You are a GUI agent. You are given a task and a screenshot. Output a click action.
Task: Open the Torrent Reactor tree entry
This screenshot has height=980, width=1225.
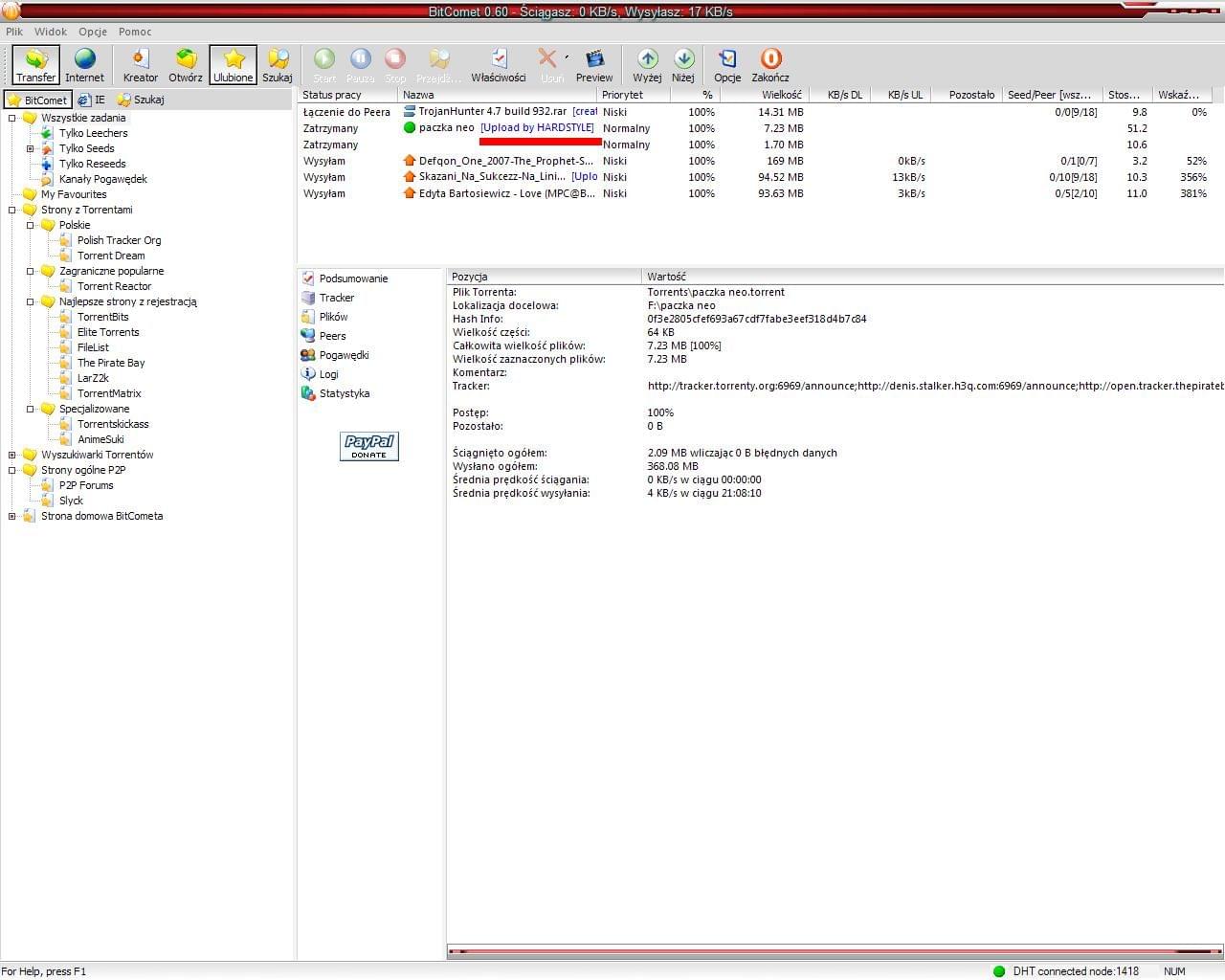[x=114, y=286]
